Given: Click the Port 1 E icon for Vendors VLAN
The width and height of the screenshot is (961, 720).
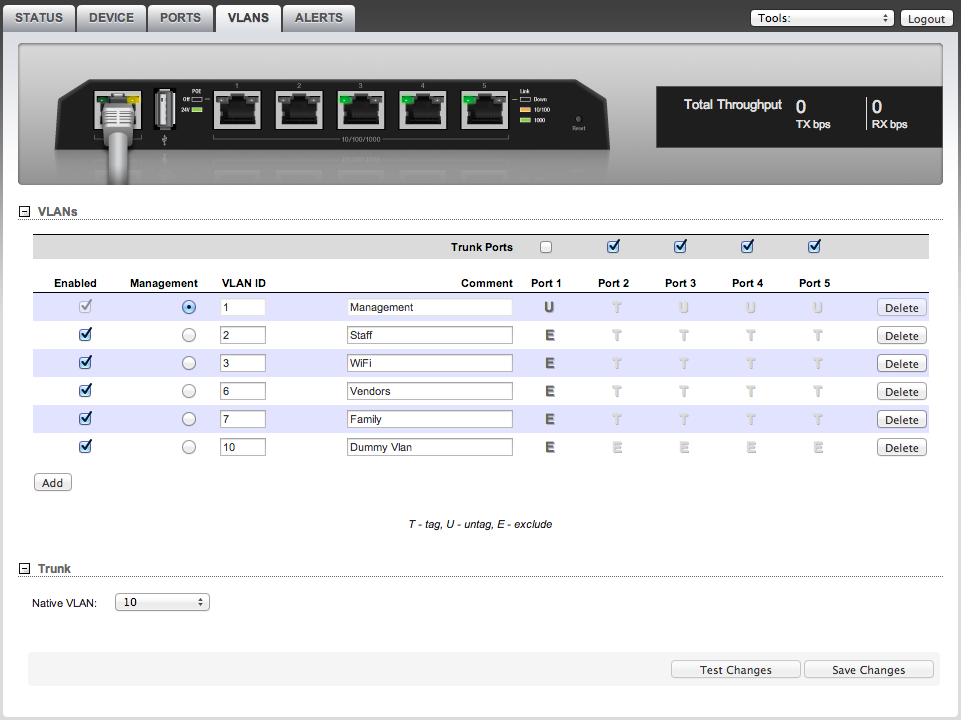Looking at the screenshot, I should pos(548,391).
